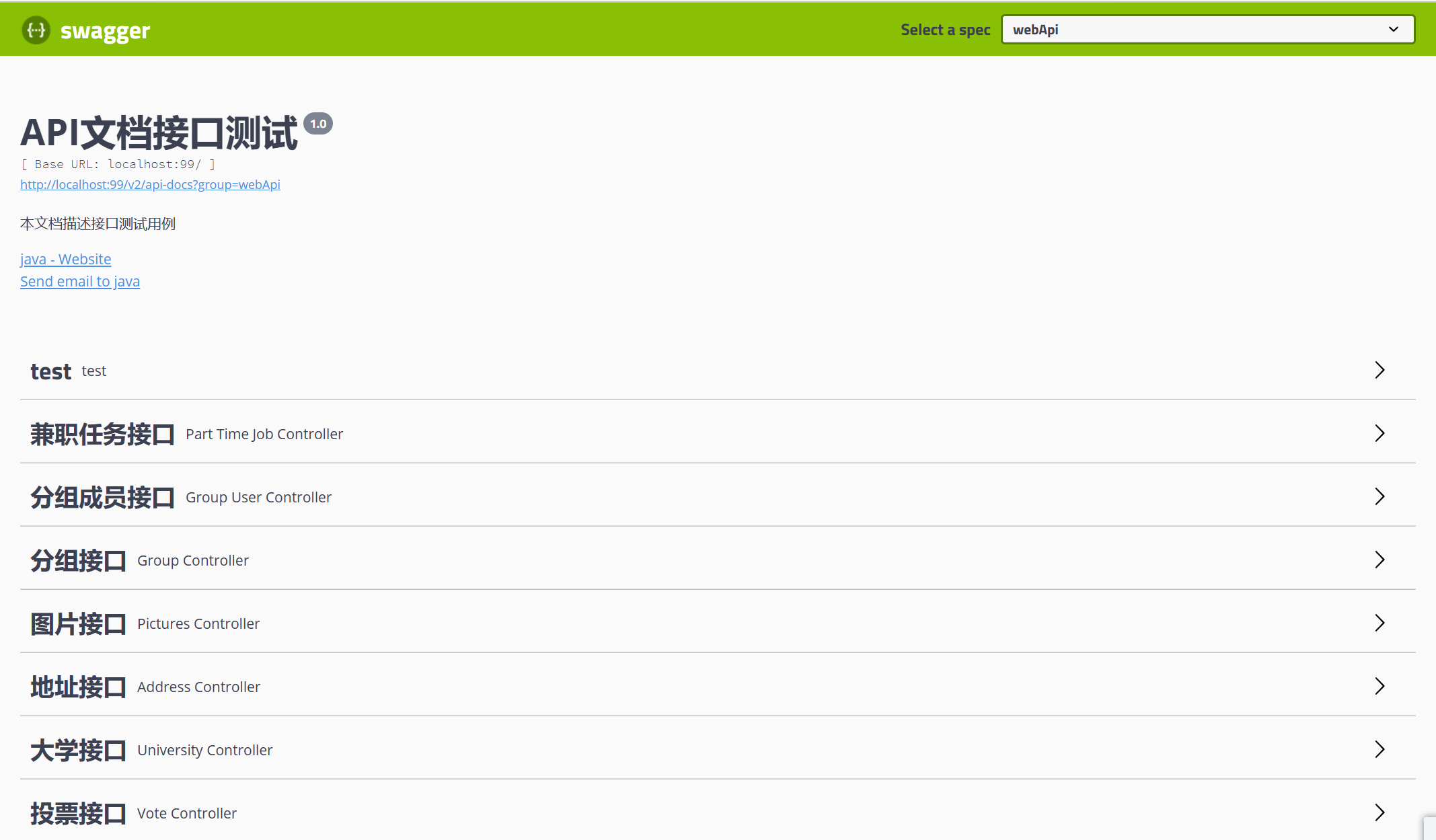
Task: Open the api-docs webApi link
Action: (x=150, y=184)
